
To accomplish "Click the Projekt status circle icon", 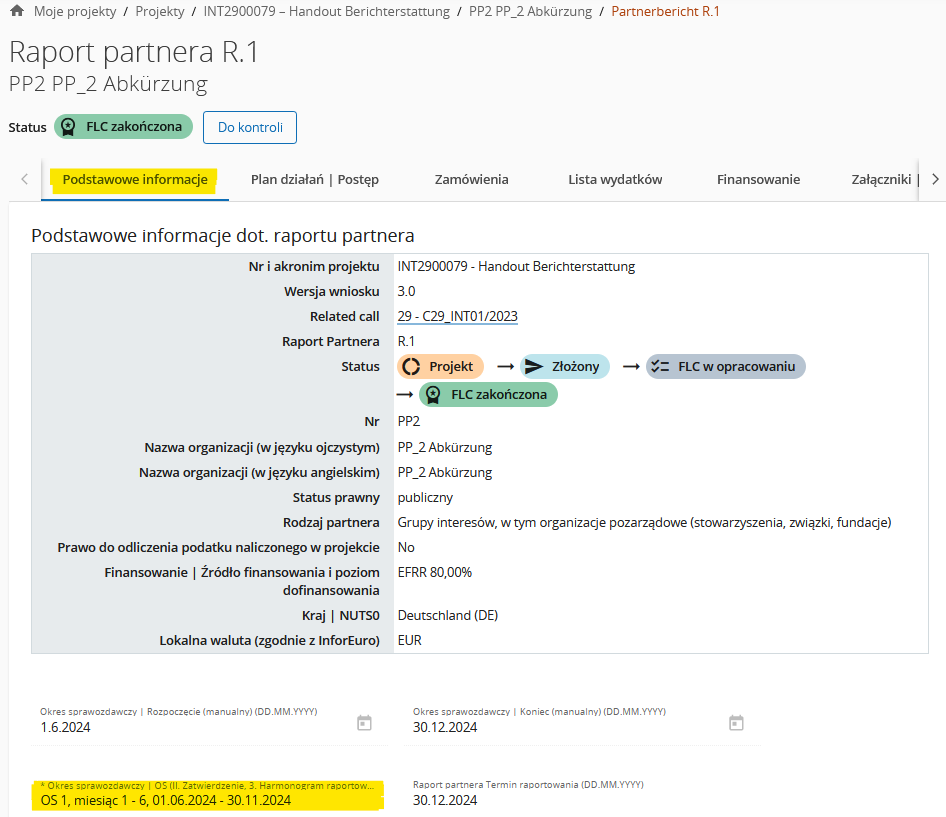I will coord(411,367).
